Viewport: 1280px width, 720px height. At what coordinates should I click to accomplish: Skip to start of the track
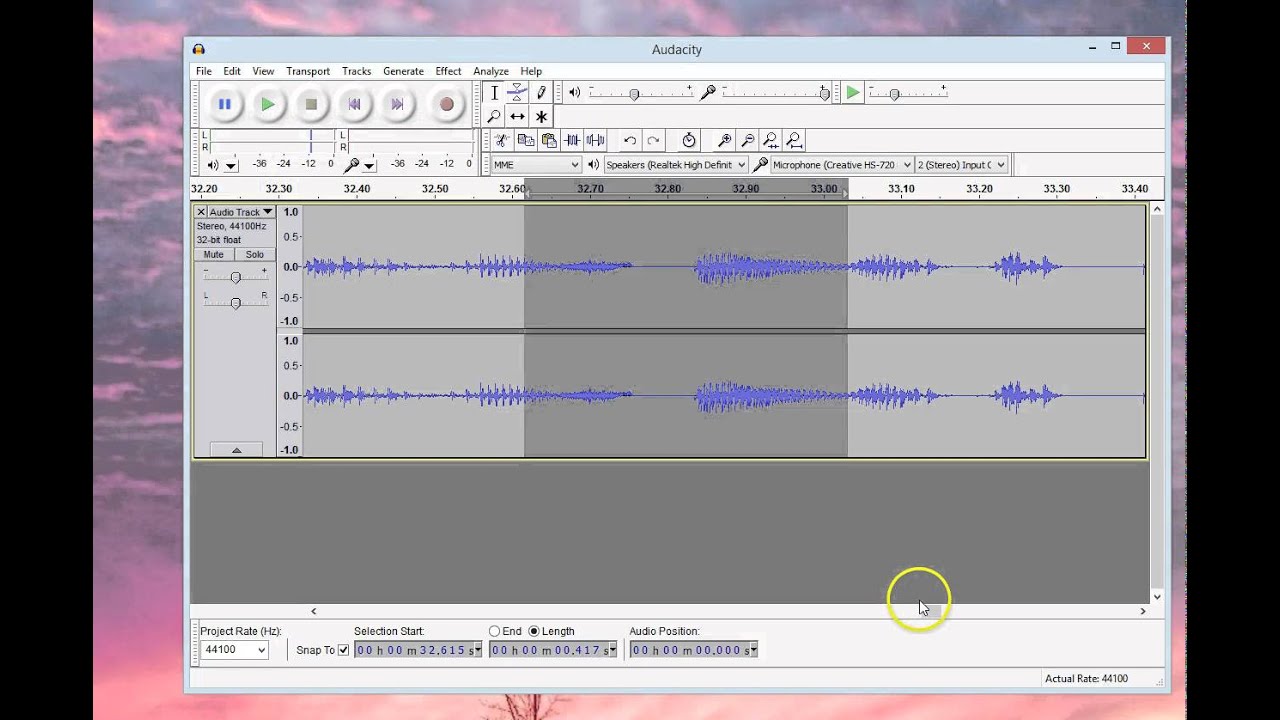(354, 104)
